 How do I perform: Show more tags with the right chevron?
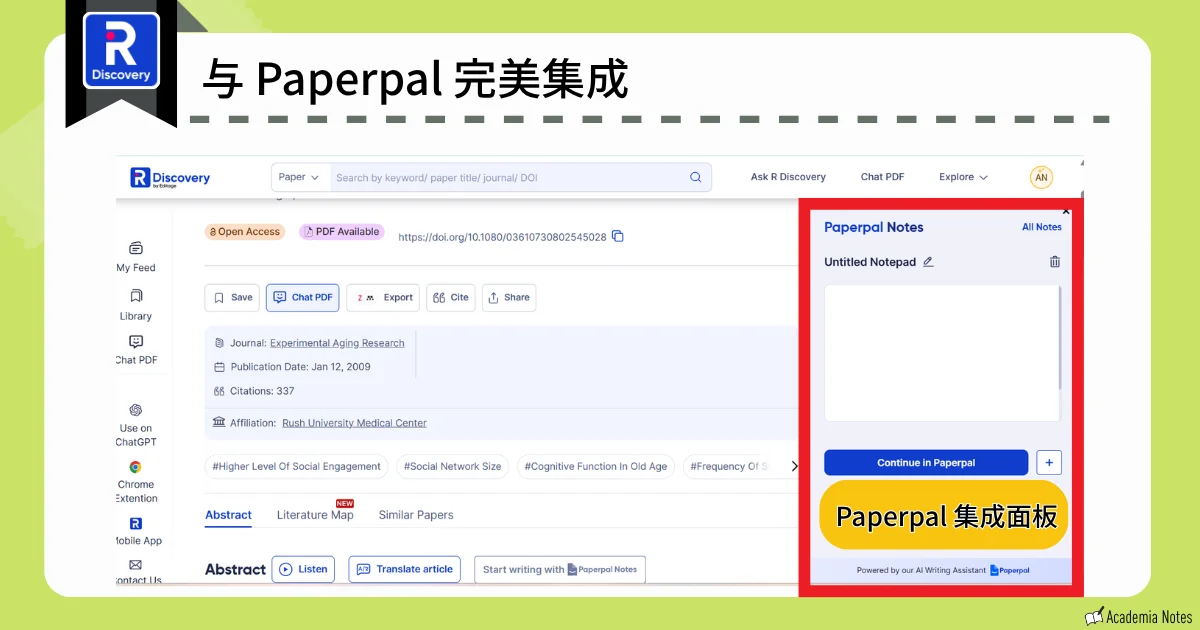794,466
